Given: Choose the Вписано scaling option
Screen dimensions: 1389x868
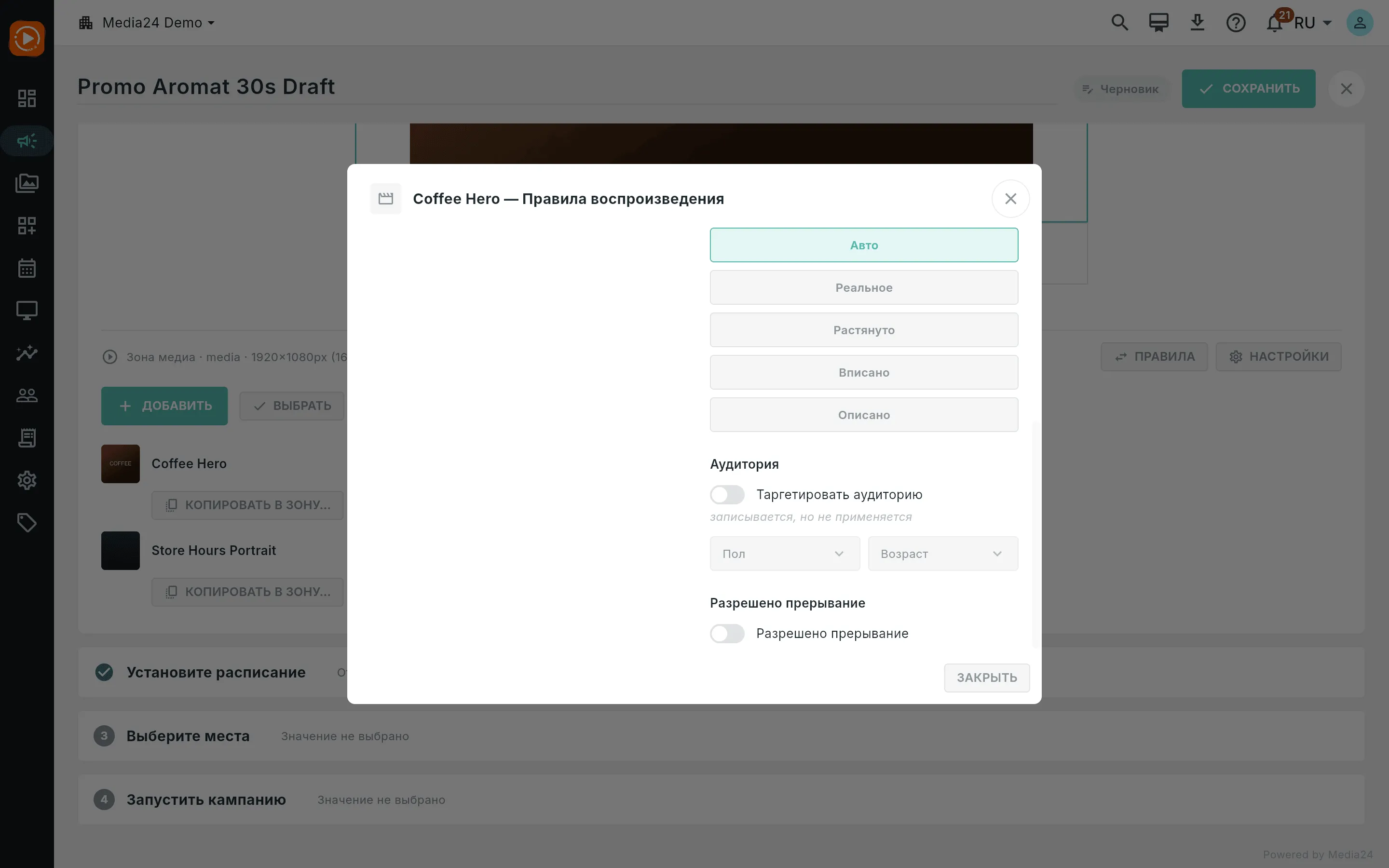Looking at the screenshot, I should pos(864,373).
